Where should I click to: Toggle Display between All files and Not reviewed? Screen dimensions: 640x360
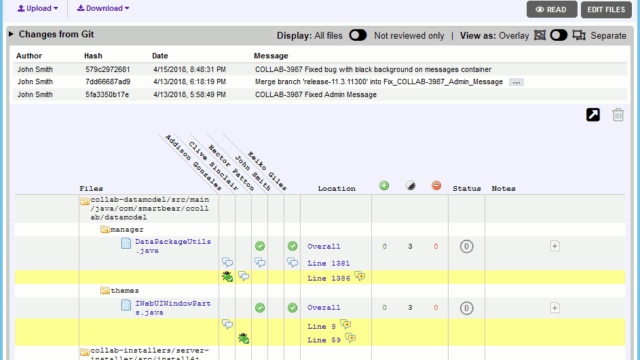(358, 35)
